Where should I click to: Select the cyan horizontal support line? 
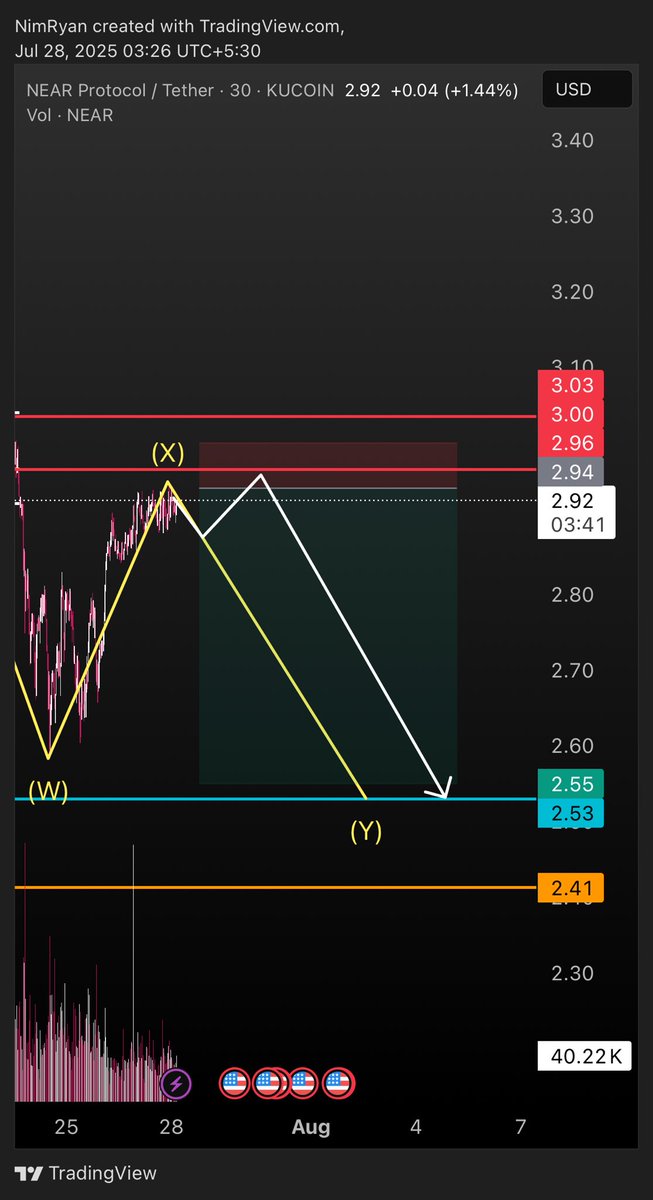click(276, 799)
